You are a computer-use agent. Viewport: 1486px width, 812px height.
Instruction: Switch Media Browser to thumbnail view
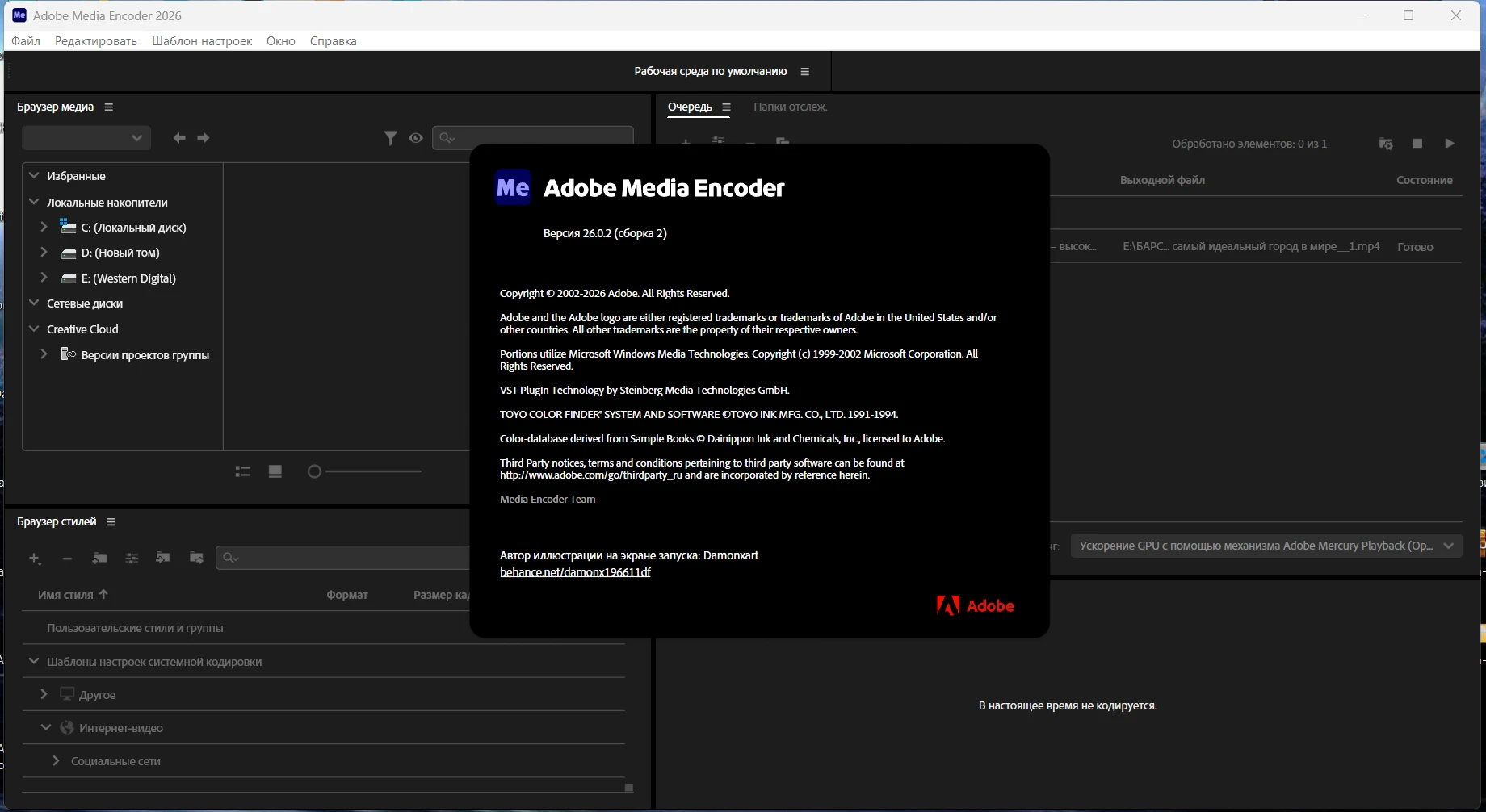pos(275,471)
